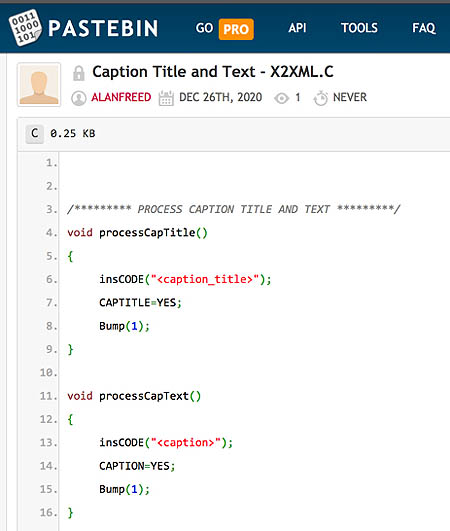The height and width of the screenshot is (531, 450).
Task: Click the PASTEBIN wordmark text
Action: (x=103, y=28)
